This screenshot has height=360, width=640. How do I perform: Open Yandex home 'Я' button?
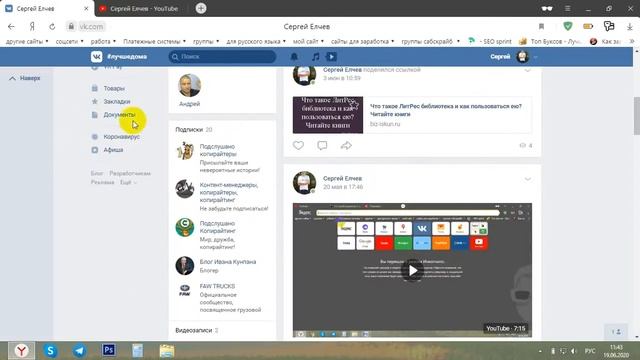(32, 27)
